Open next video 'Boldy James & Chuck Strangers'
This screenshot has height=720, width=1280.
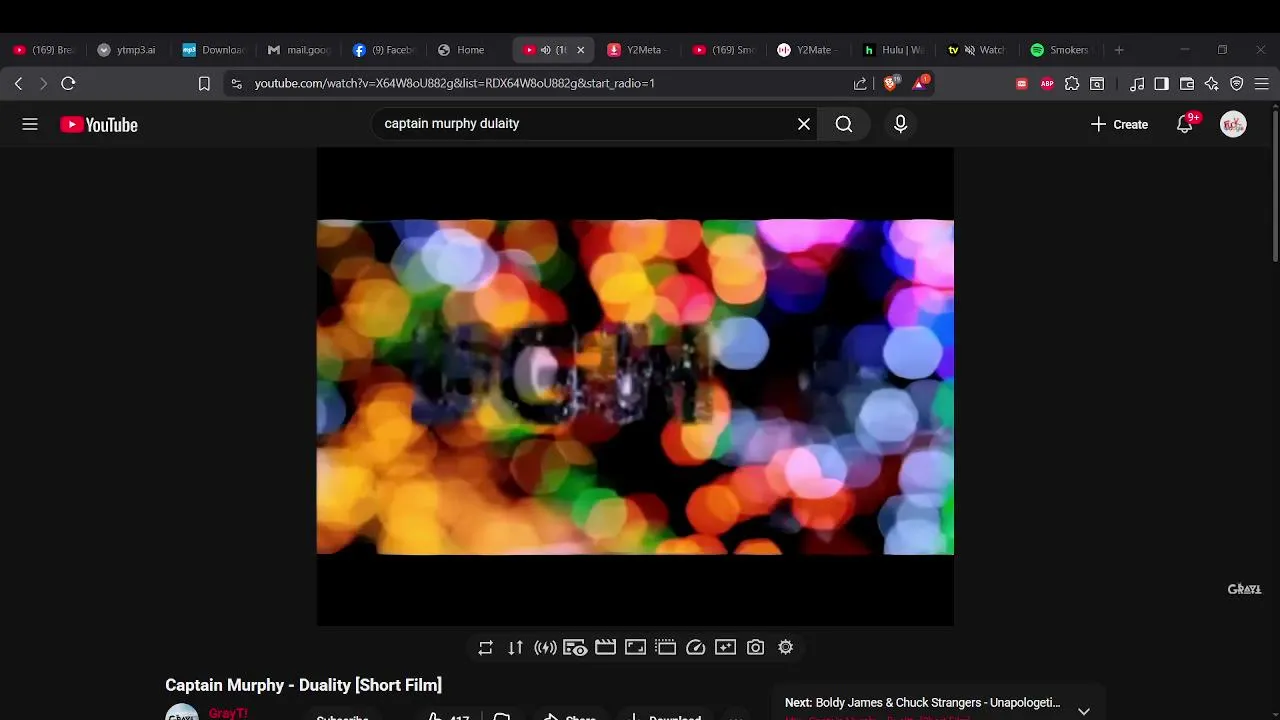(922, 703)
